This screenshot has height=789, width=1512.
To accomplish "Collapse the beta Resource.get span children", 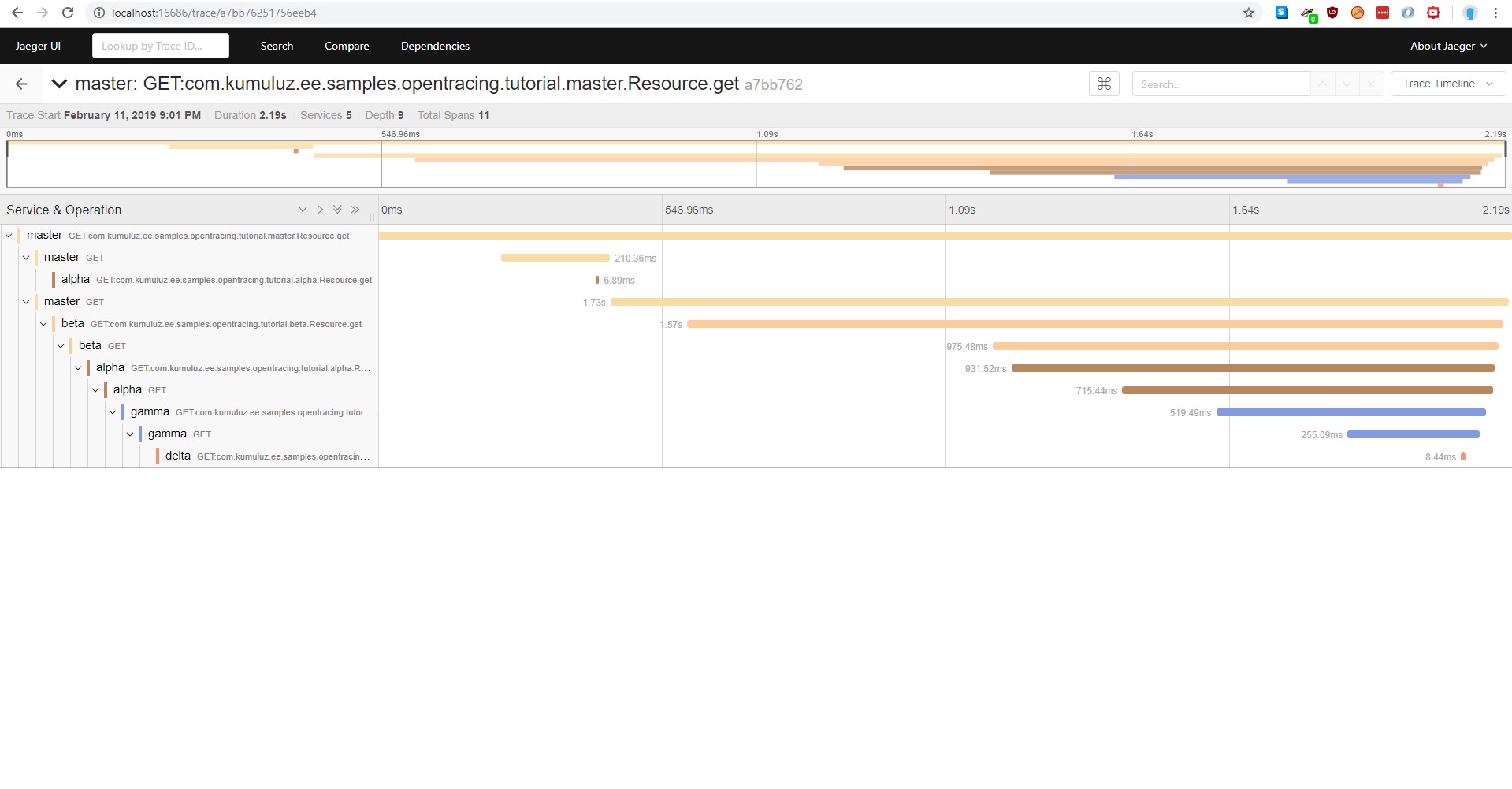I will [x=43, y=324].
